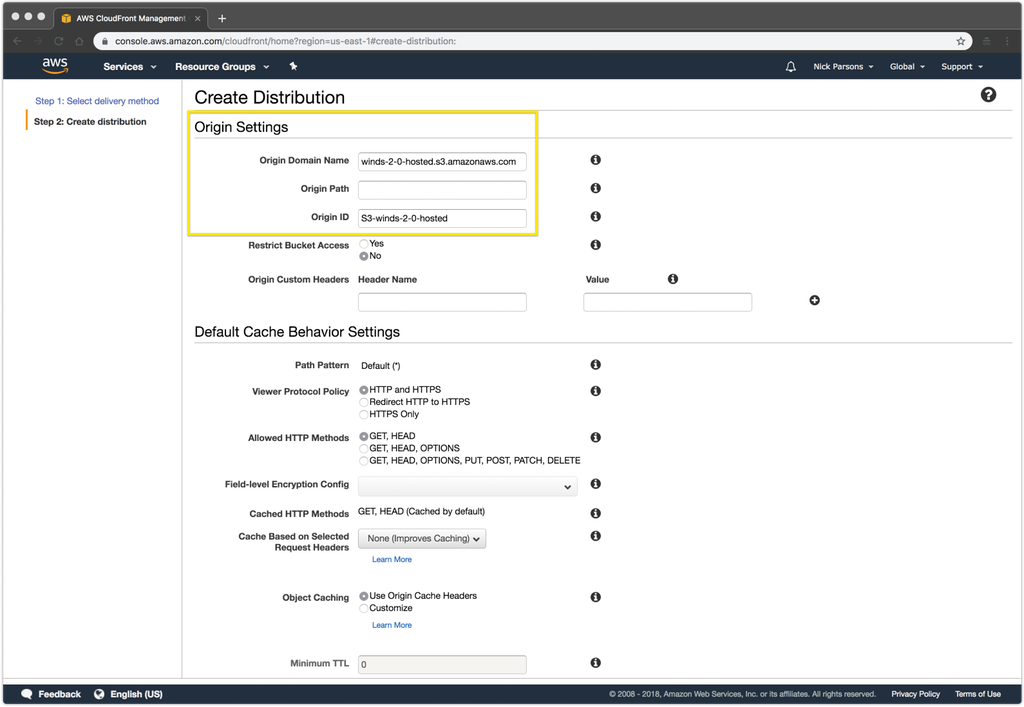Click the help question mark icon

(x=988, y=95)
